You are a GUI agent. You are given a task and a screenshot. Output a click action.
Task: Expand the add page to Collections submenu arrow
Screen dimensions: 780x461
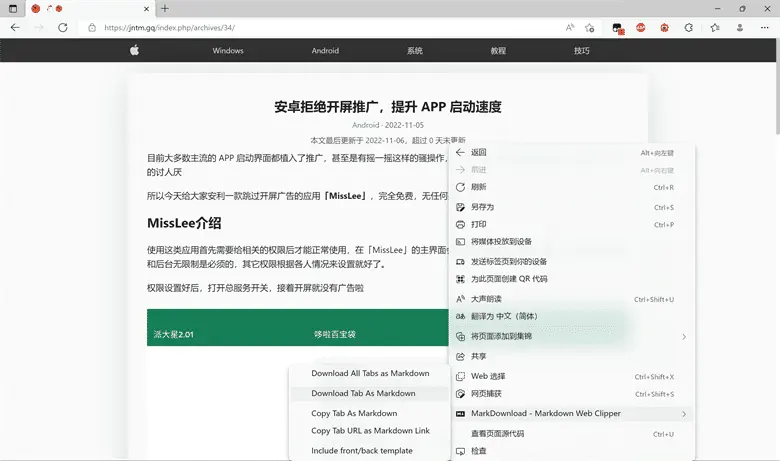pyautogui.click(x=684, y=337)
